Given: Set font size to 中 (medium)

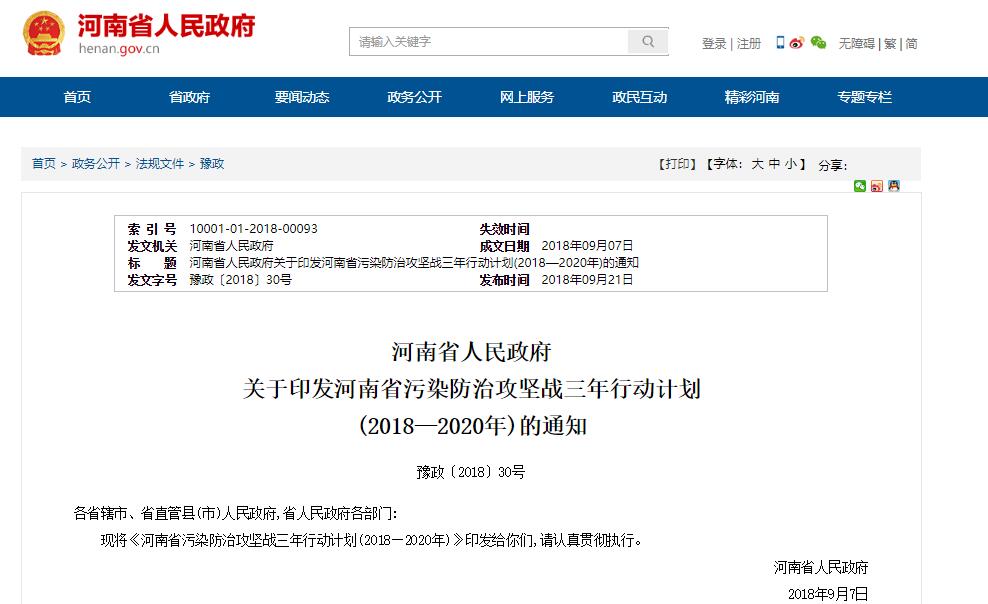Looking at the screenshot, I should [774, 164].
